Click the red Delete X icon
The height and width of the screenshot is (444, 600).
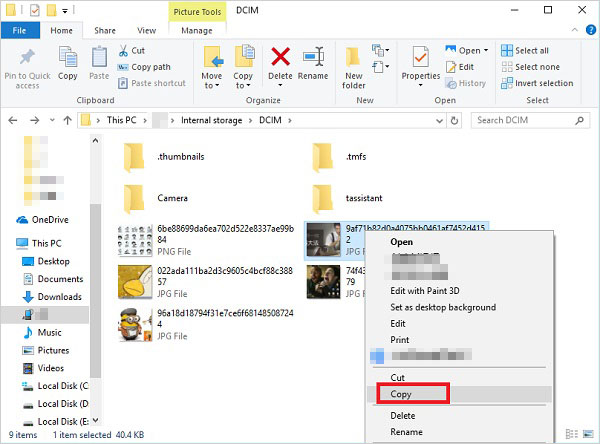click(280, 57)
